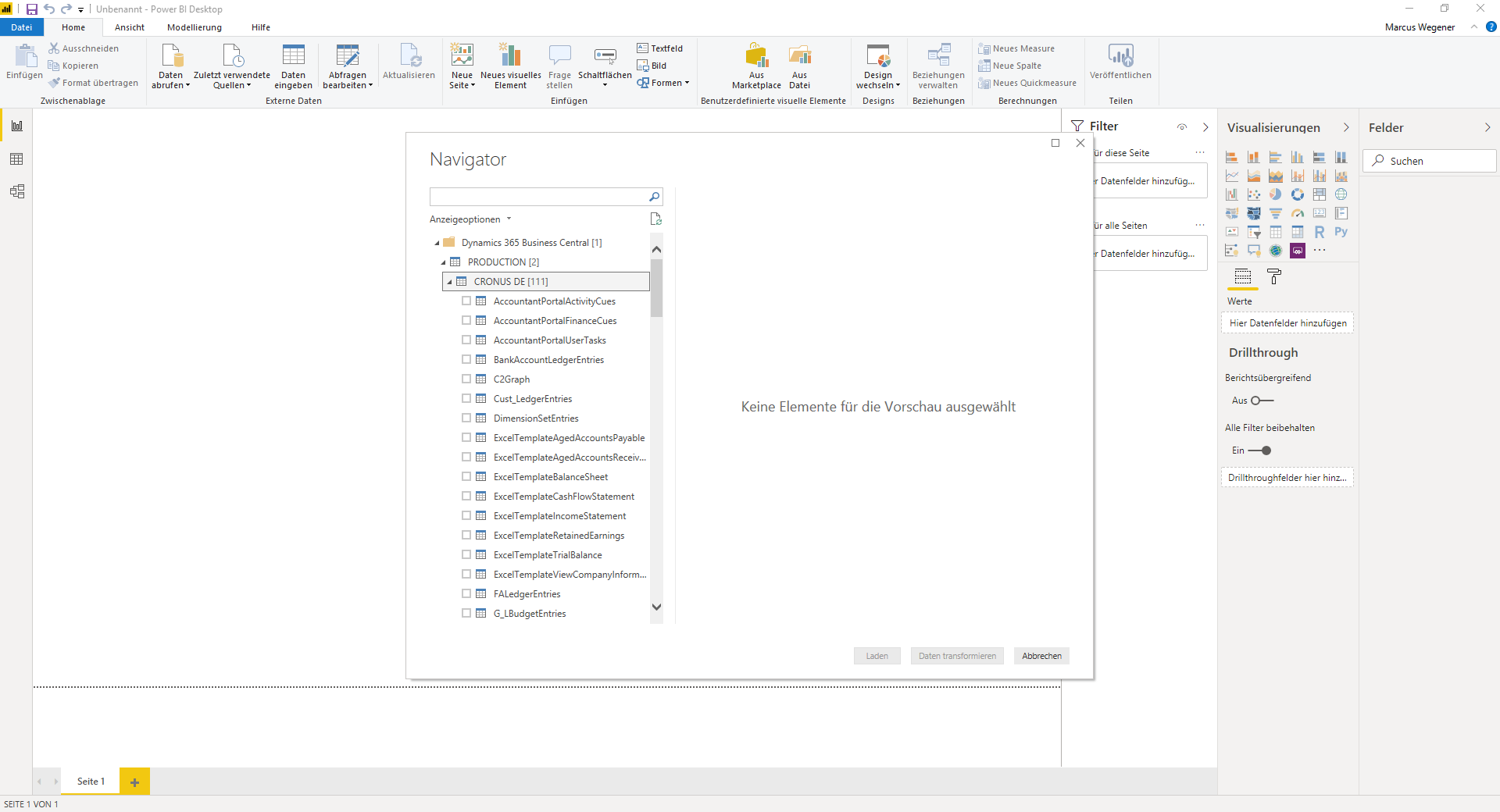Check the BankAccountLedgerEntries checkbox
The width and height of the screenshot is (1500, 812).
tap(466, 359)
